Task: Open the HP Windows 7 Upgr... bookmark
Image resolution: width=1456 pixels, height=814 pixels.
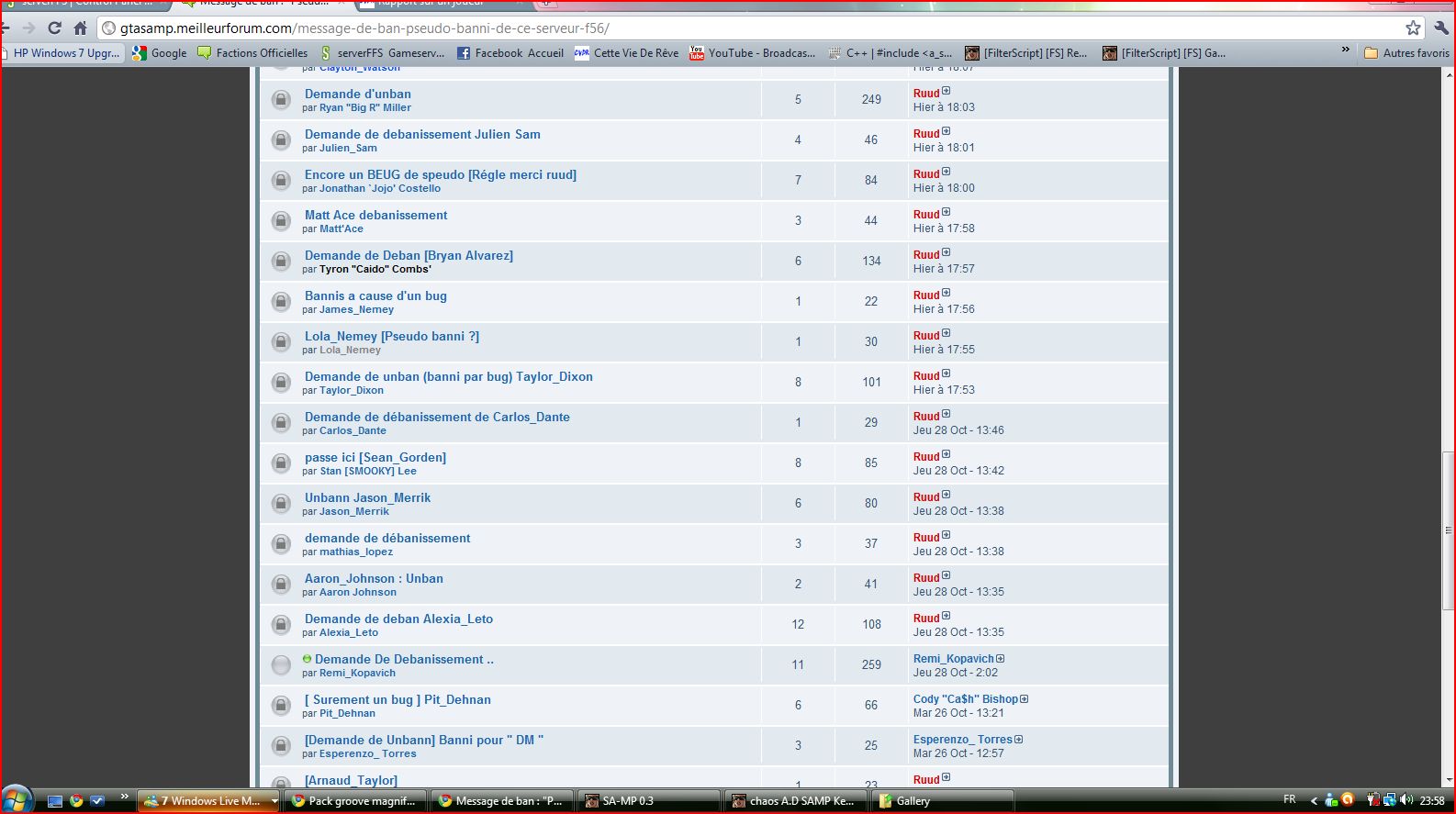Action: (60, 53)
